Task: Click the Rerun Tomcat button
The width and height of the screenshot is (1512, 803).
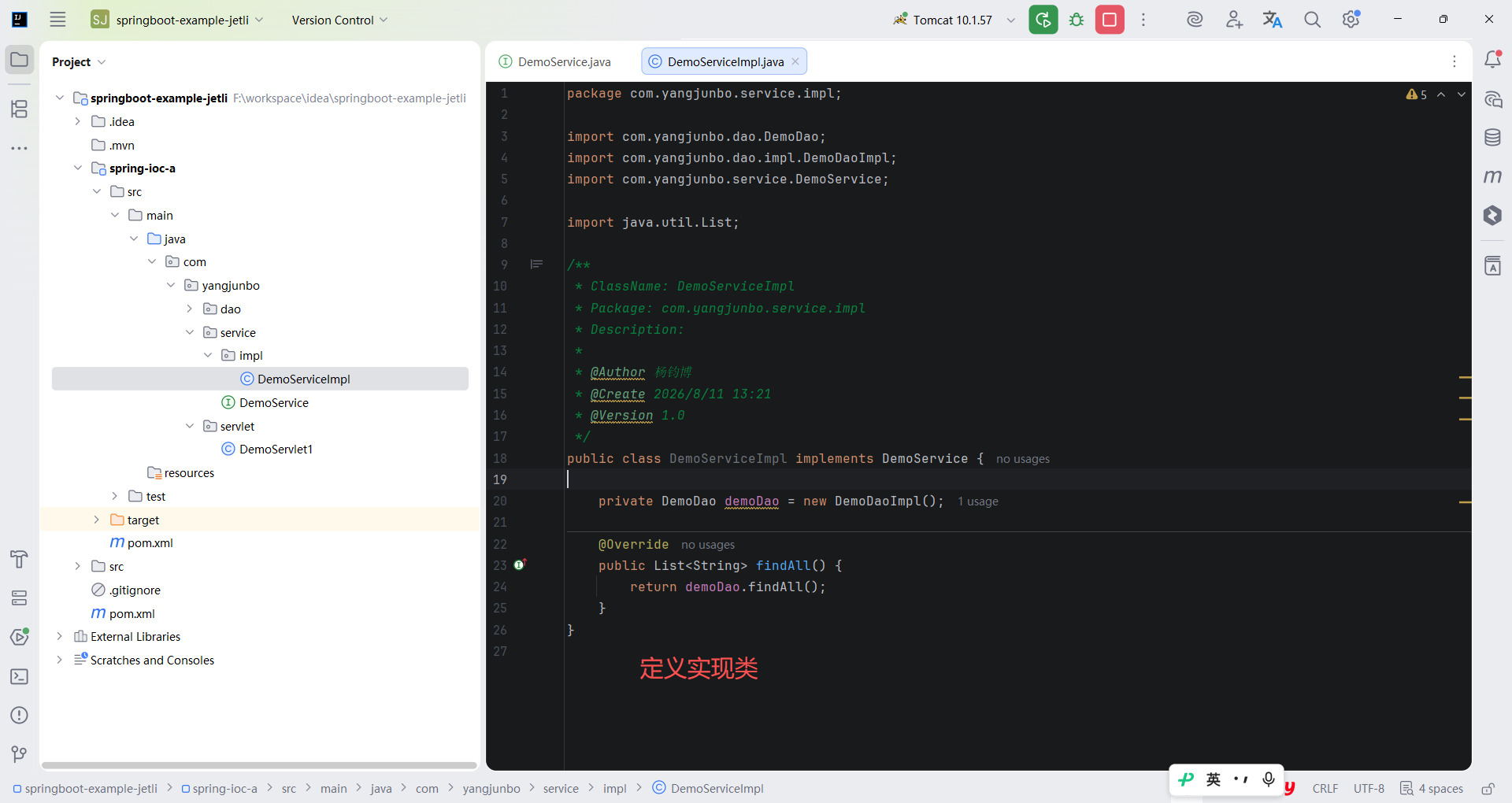Action: pos(1043,20)
